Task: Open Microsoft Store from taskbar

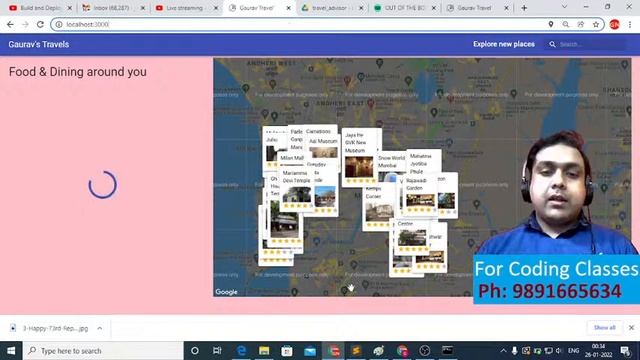Action: pos(287,351)
